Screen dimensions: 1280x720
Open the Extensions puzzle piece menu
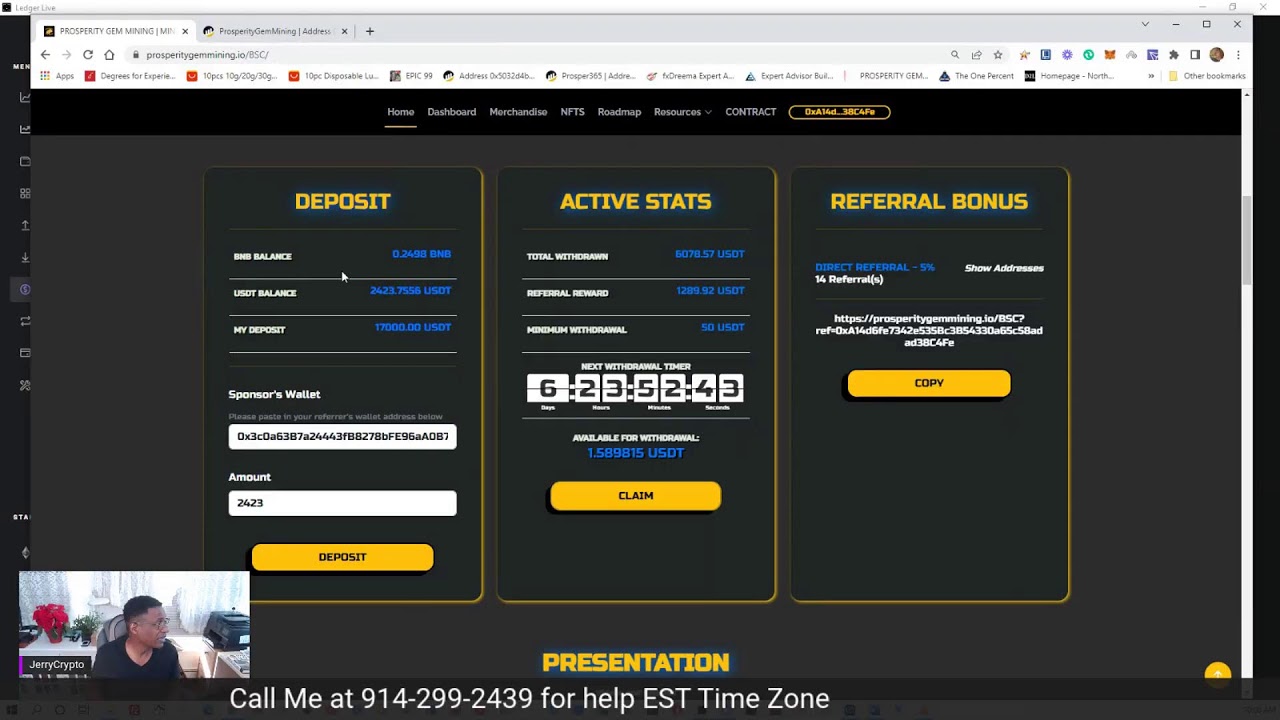(1174, 55)
